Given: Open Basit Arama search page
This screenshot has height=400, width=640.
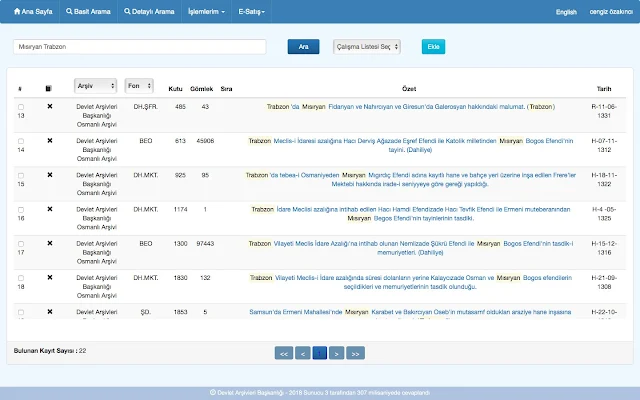Looking at the screenshot, I should pos(88,11).
